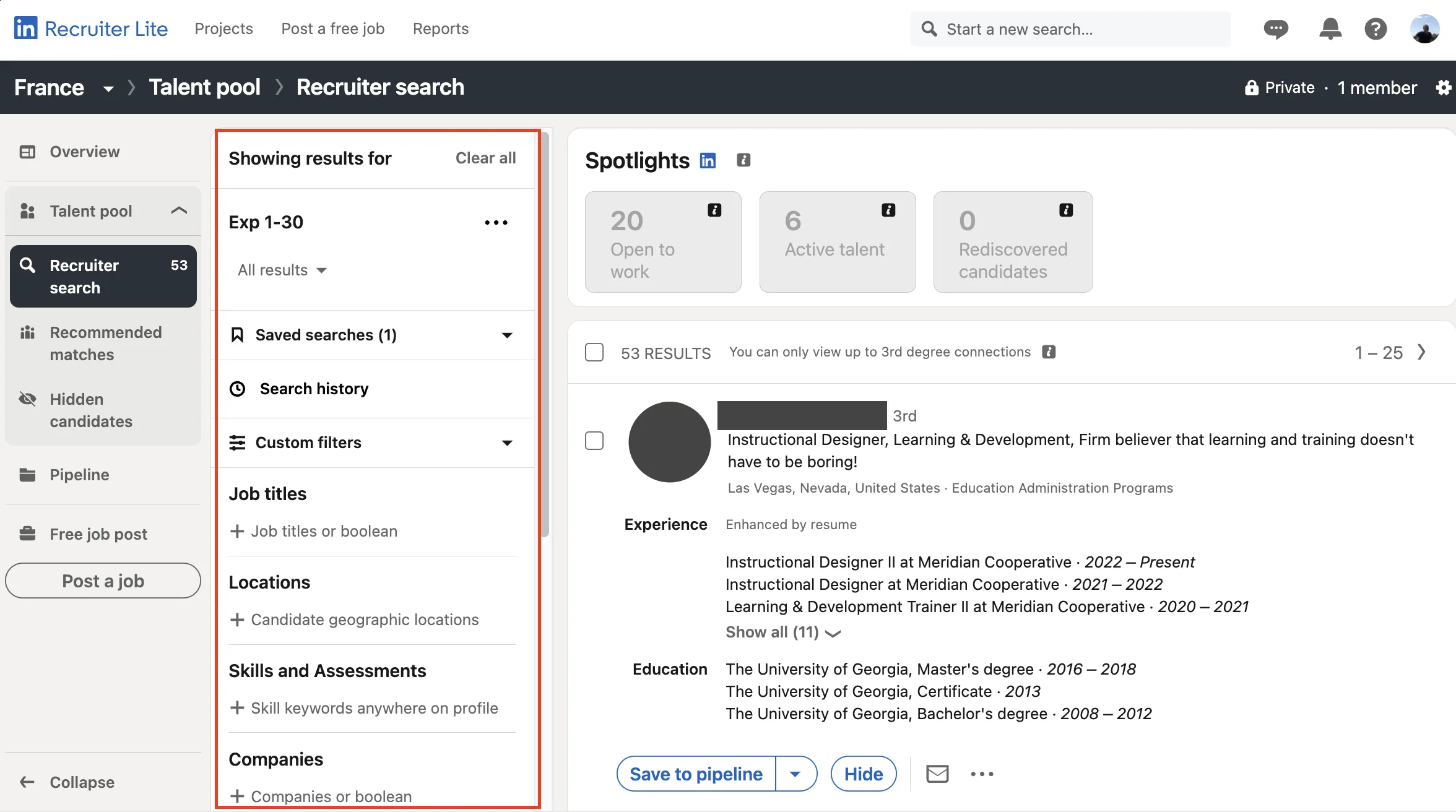1456x812 pixels.
Task: Expand Saved searches list
Action: click(x=507, y=335)
